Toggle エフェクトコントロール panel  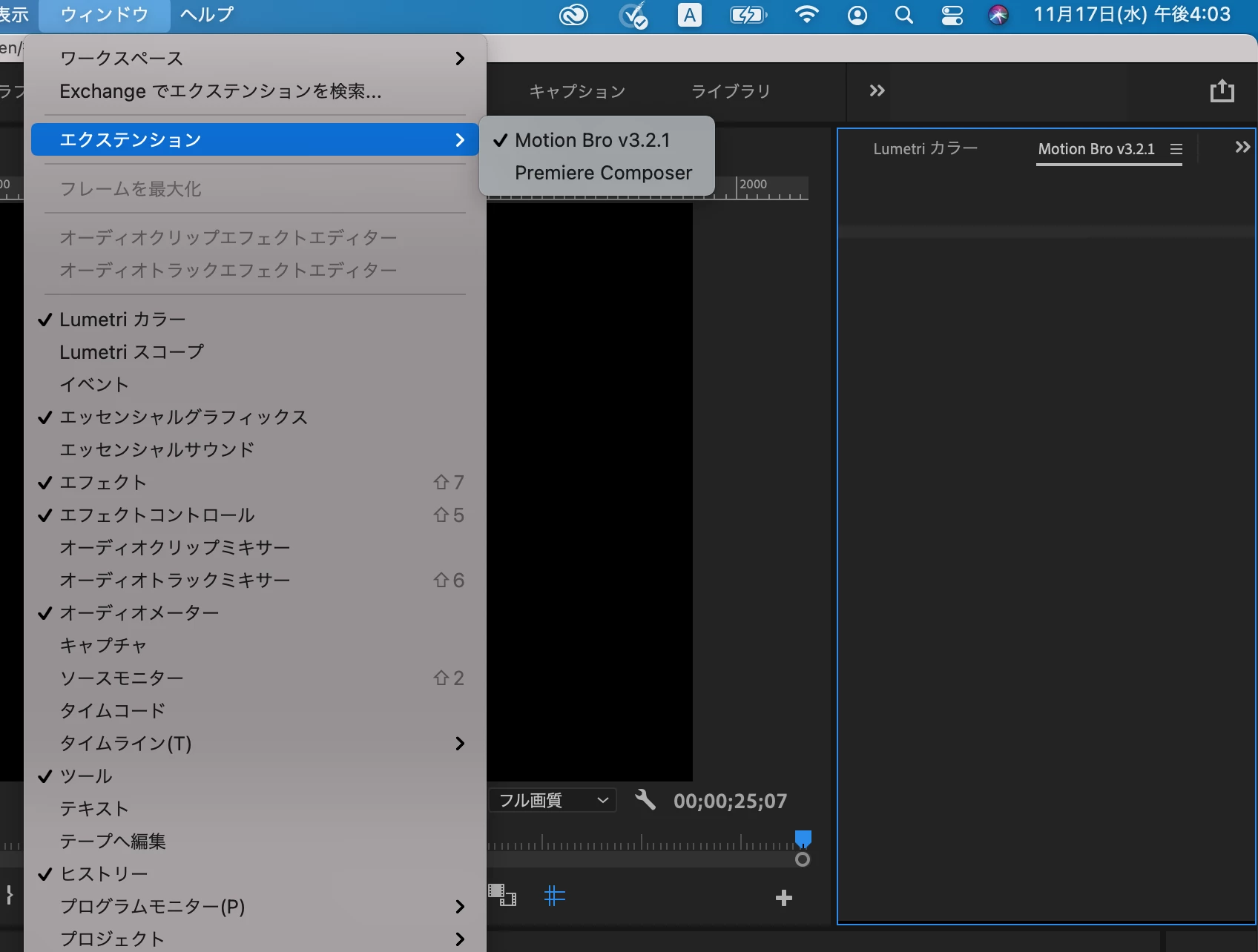coord(255,515)
